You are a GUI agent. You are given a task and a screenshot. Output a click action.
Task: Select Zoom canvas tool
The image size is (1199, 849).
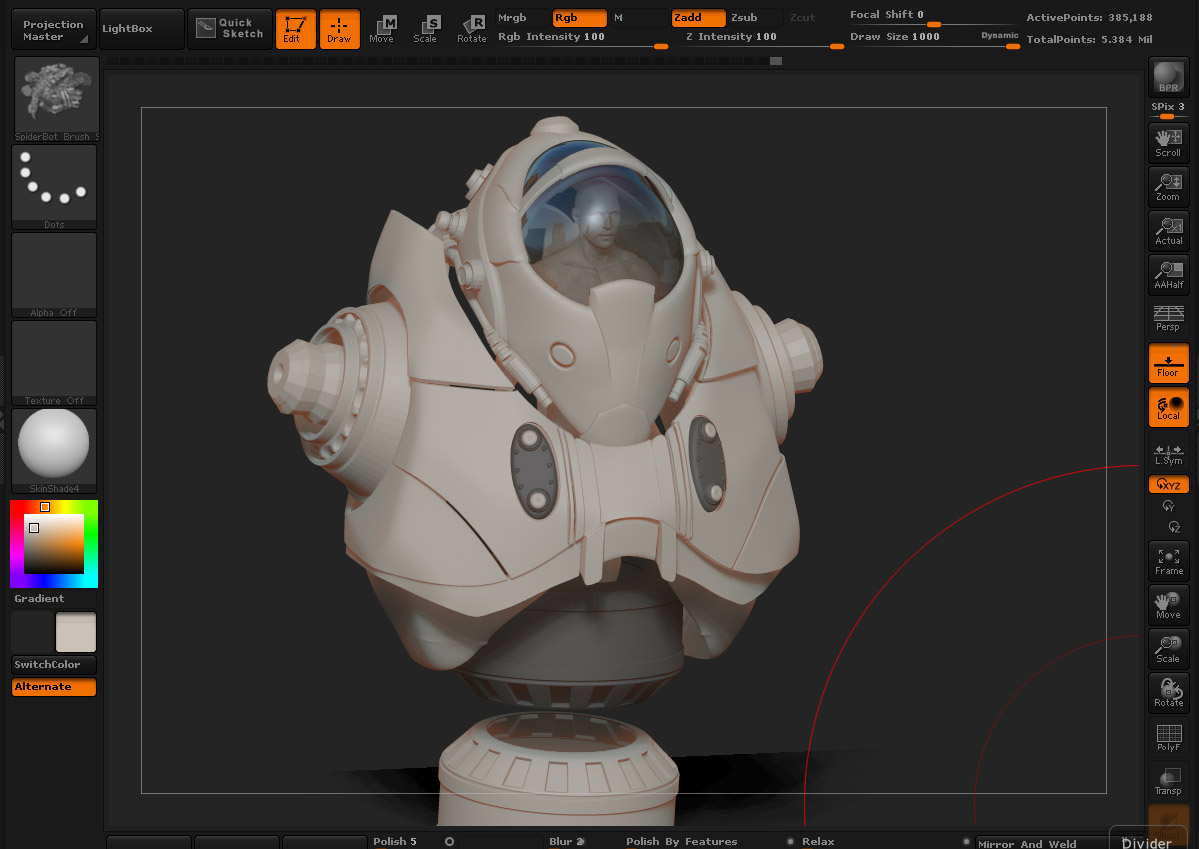[1168, 187]
